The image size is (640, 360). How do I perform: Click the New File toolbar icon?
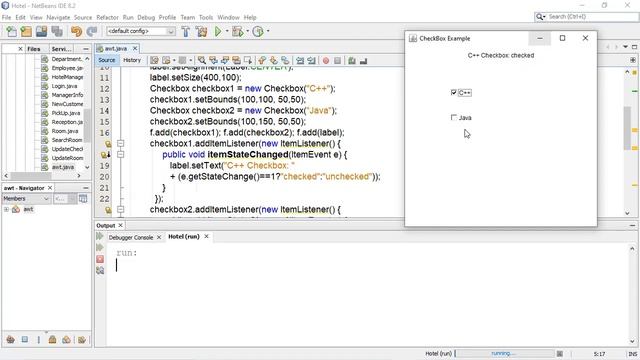(11, 31)
